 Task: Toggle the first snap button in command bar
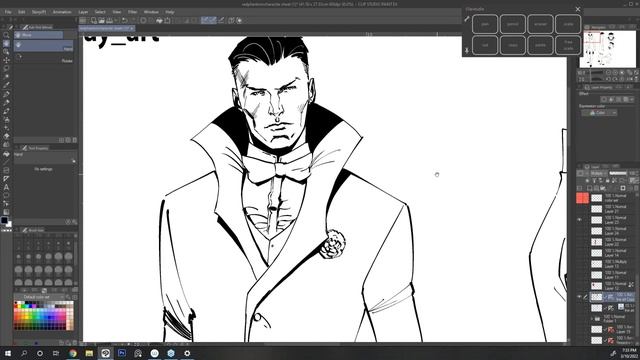pyautogui.click(x=204, y=20)
